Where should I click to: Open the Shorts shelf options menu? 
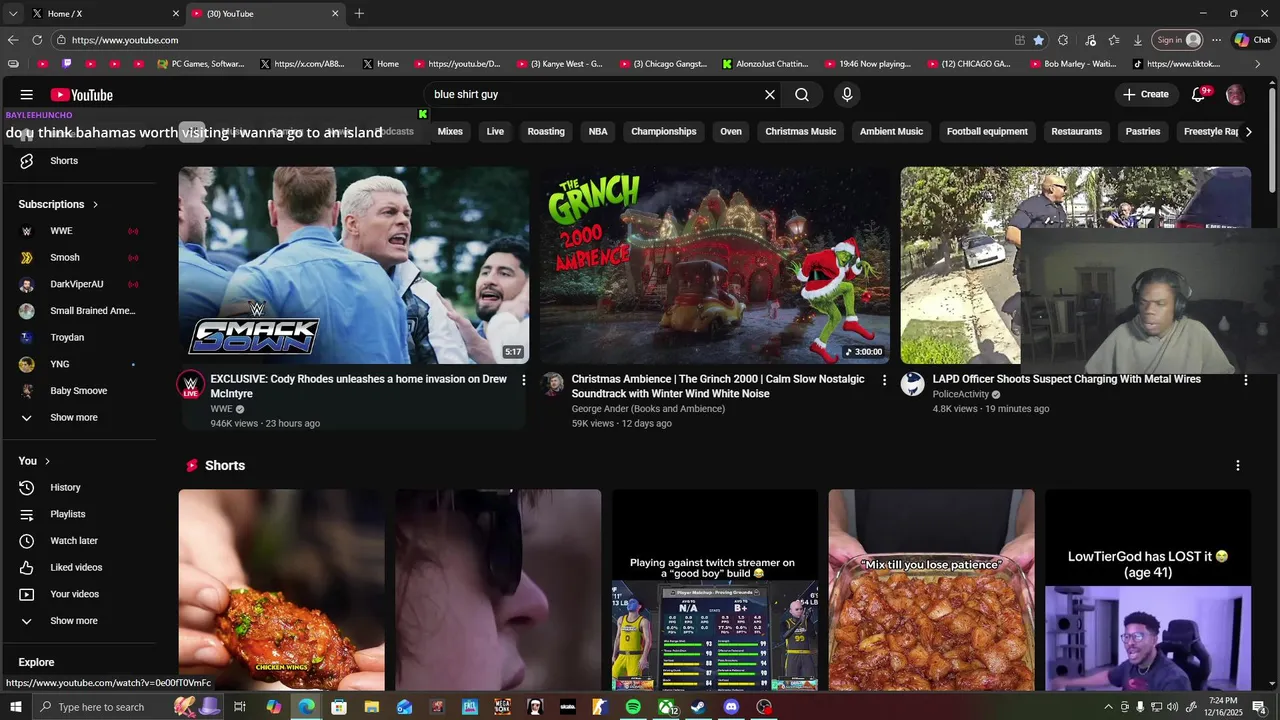tap(1238, 466)
